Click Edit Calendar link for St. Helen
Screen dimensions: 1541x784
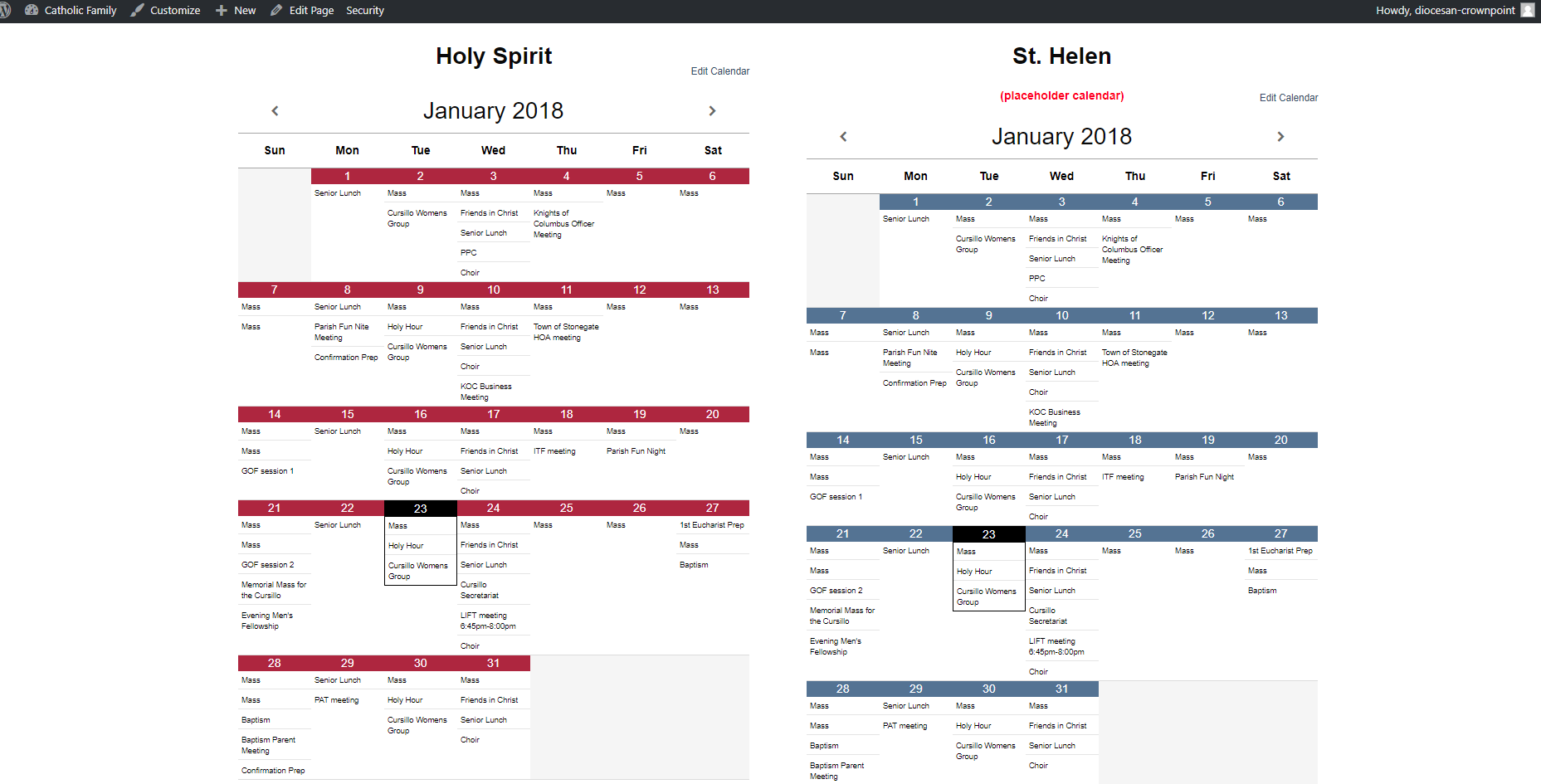click(x=1288, y=98)
